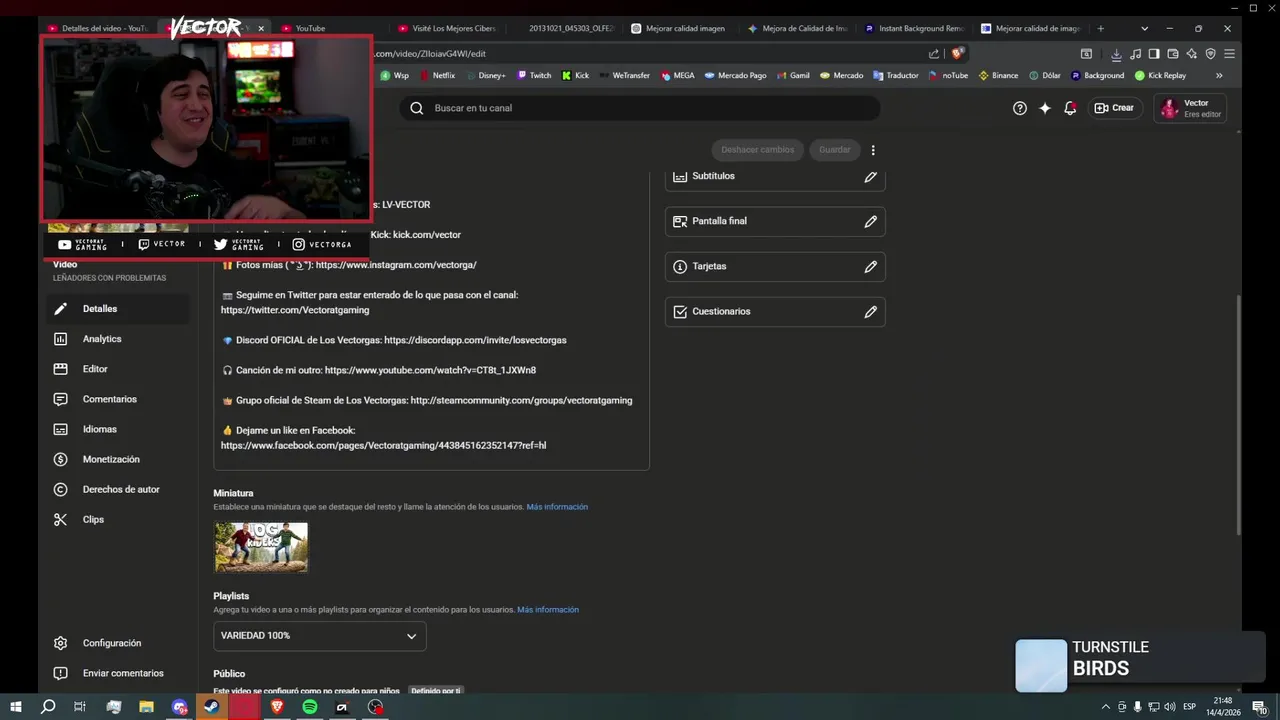This screenshot has height=720, width=1280.
Task: Switch to the Mejora de Calidad de Imagen tab
Action: coord(797,28)
